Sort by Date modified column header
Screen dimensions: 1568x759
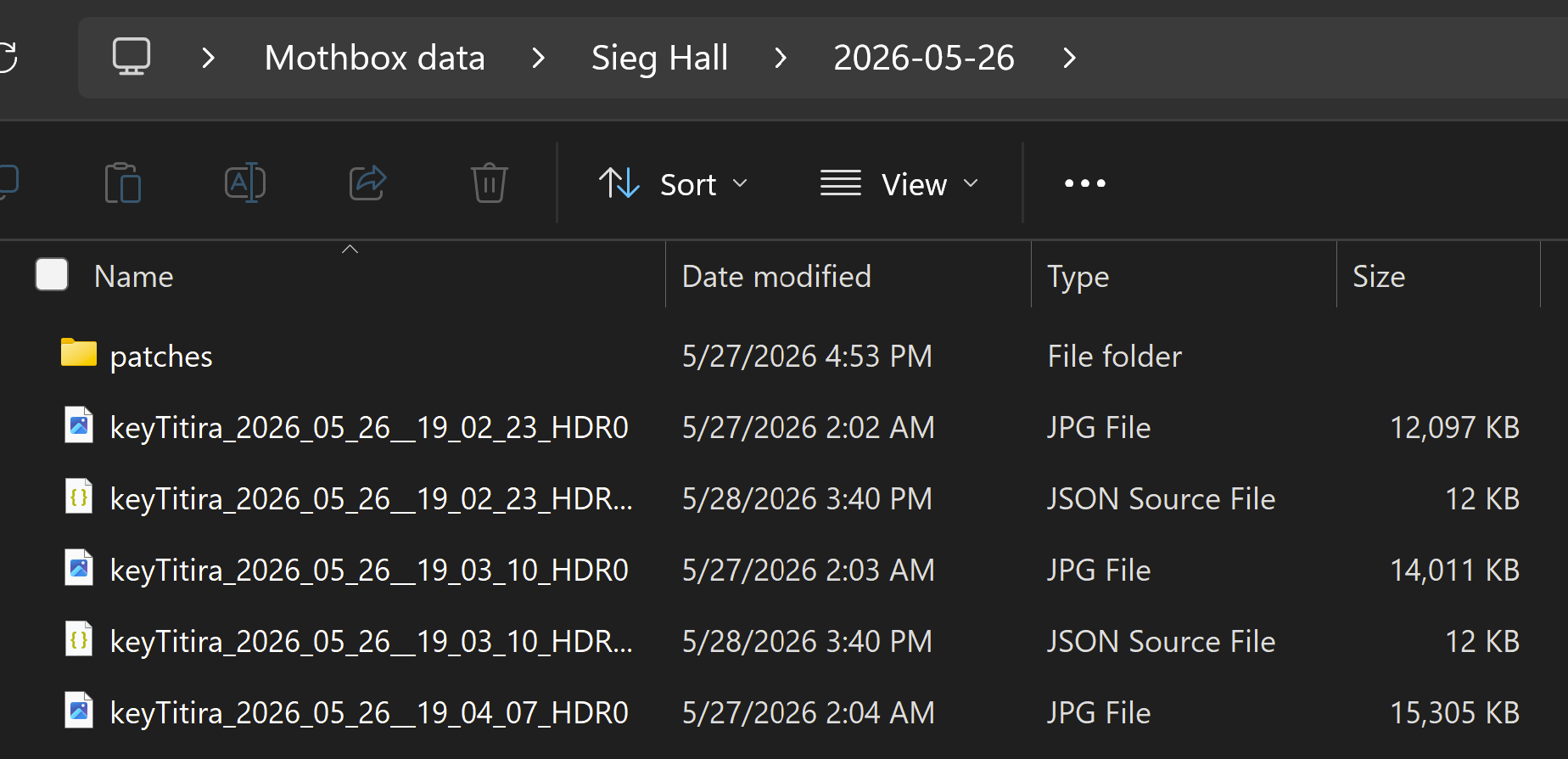pyautogui.click(x=848, y=276)
